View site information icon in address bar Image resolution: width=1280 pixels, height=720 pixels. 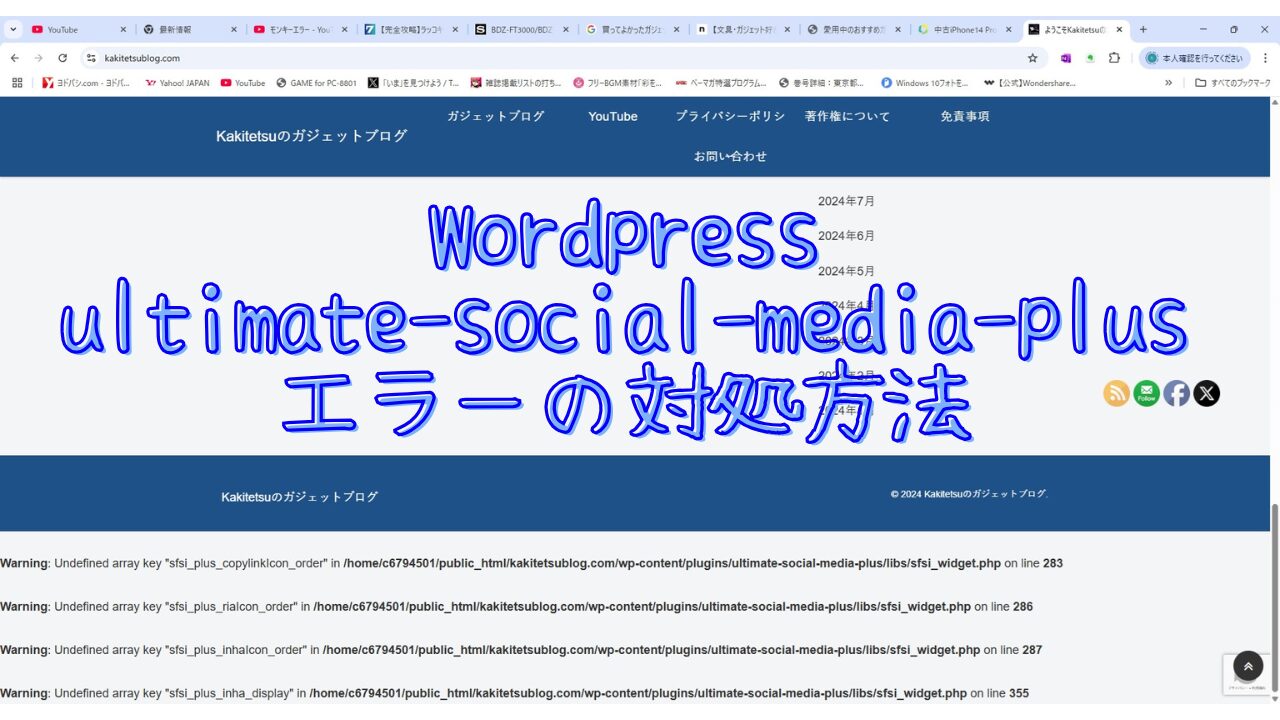click(91, 58)
